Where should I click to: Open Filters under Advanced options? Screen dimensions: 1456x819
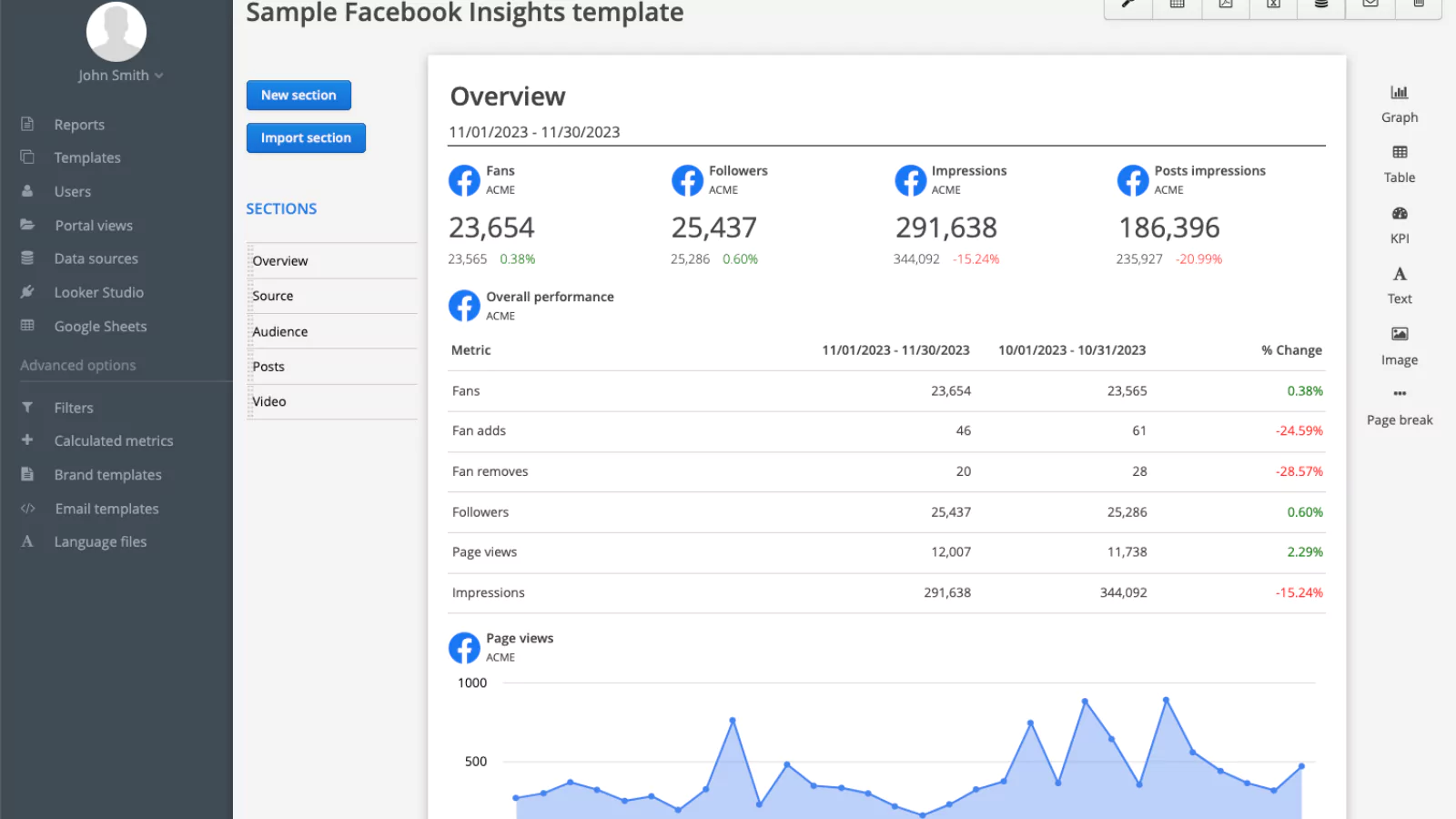[x=74, y=408]
